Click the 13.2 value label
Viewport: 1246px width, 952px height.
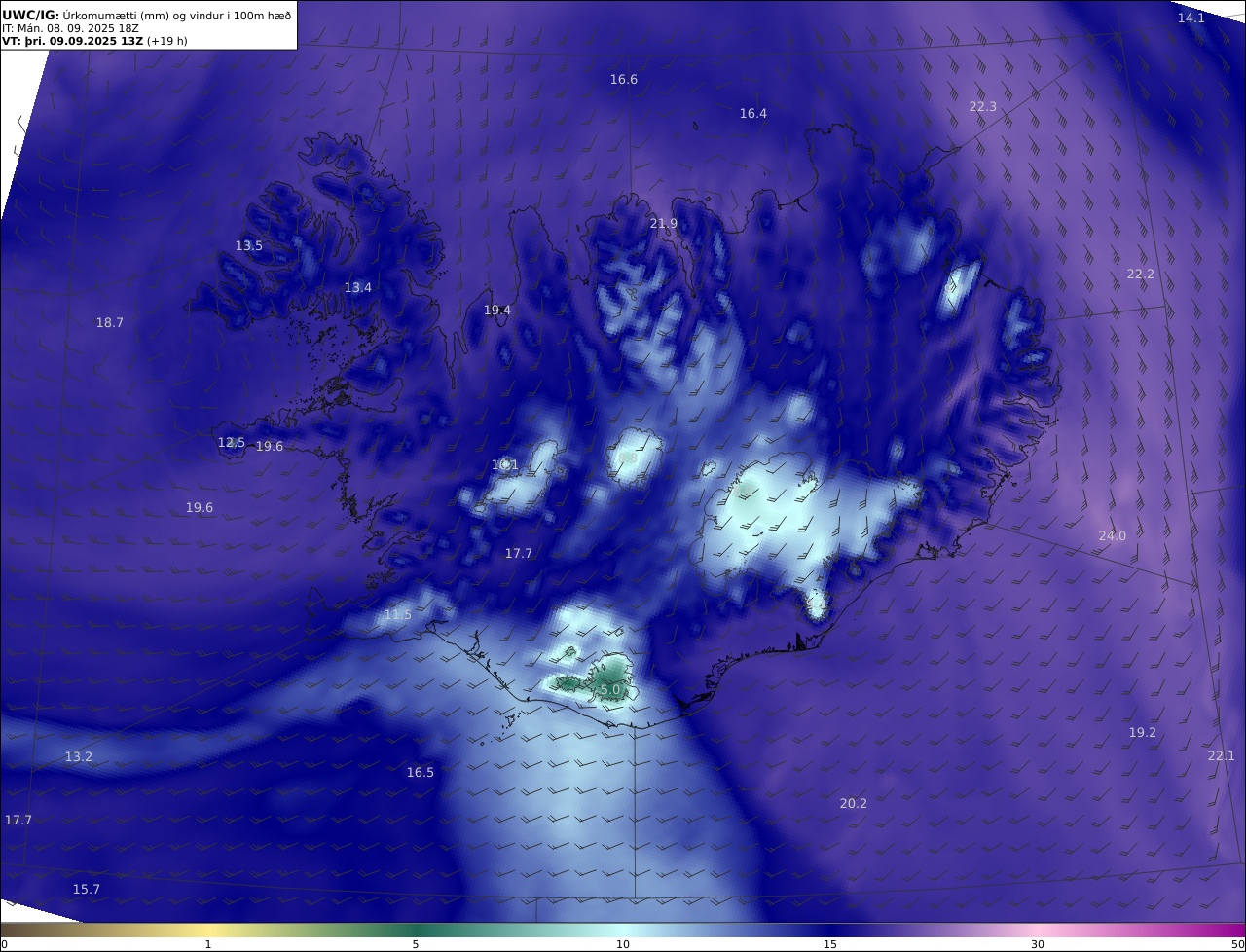click(x=79, y=757)
